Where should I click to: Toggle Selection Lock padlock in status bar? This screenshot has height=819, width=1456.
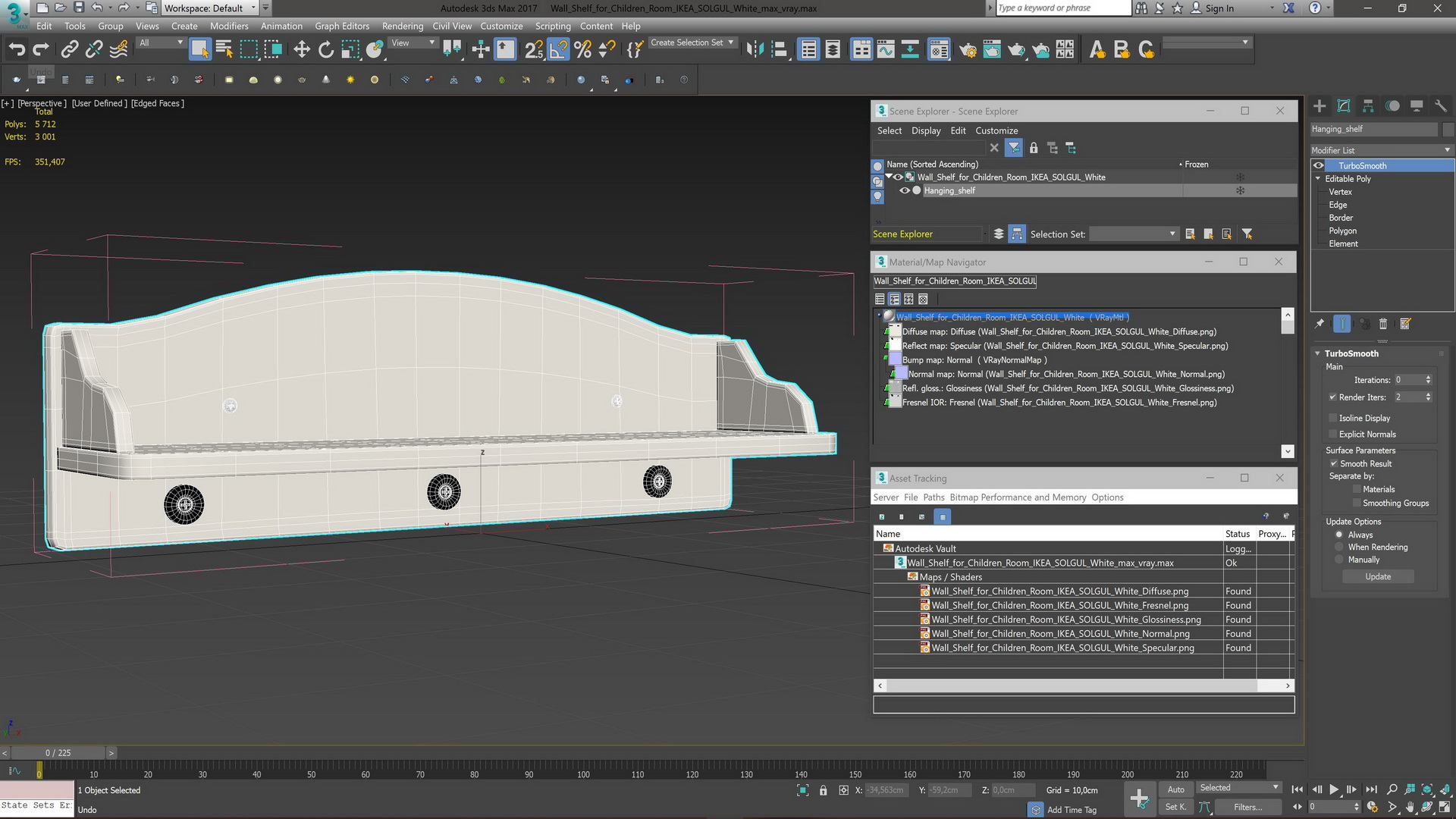tap(823, 790)
